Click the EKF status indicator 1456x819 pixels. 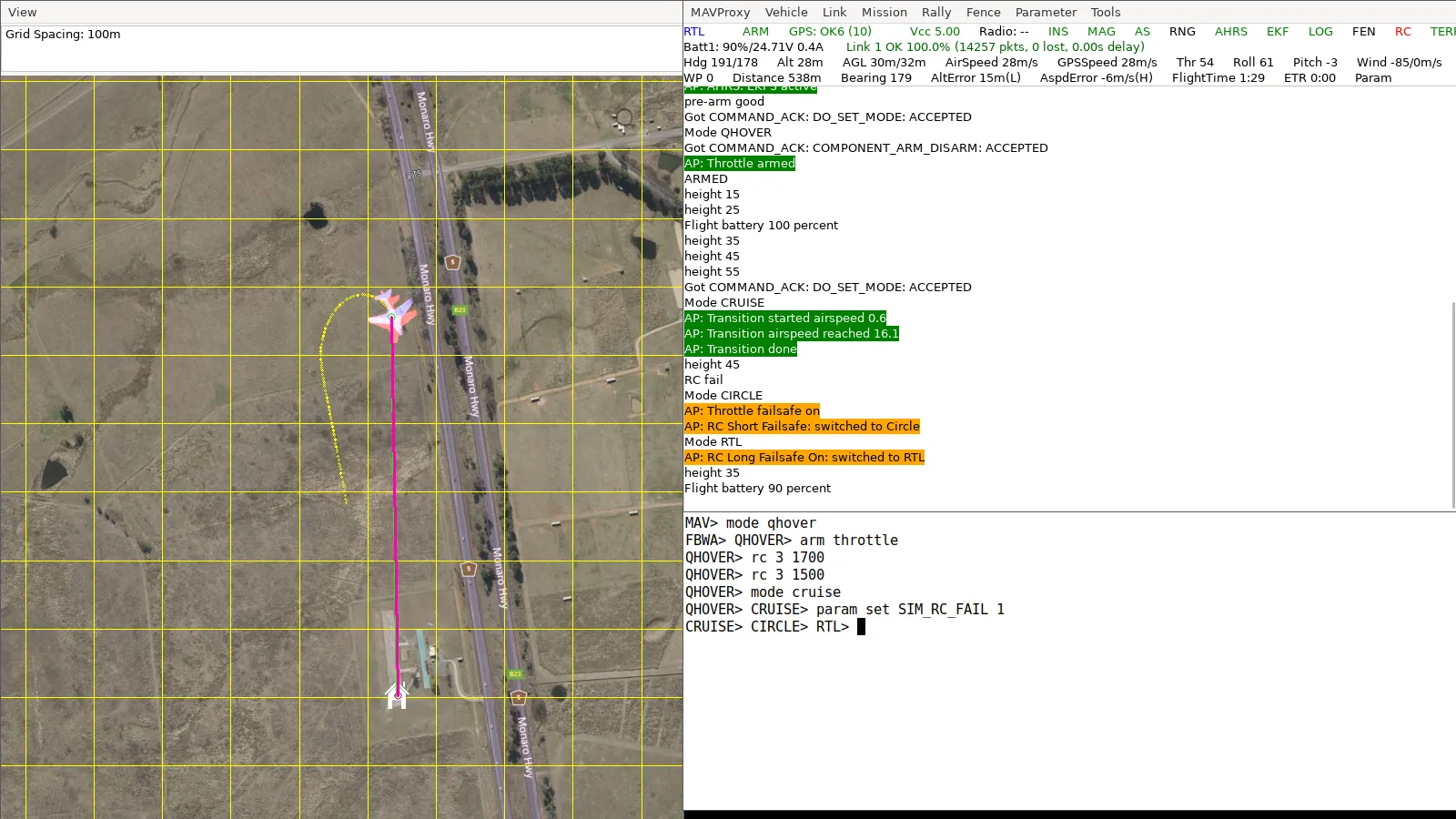[x=1278, y=31]
